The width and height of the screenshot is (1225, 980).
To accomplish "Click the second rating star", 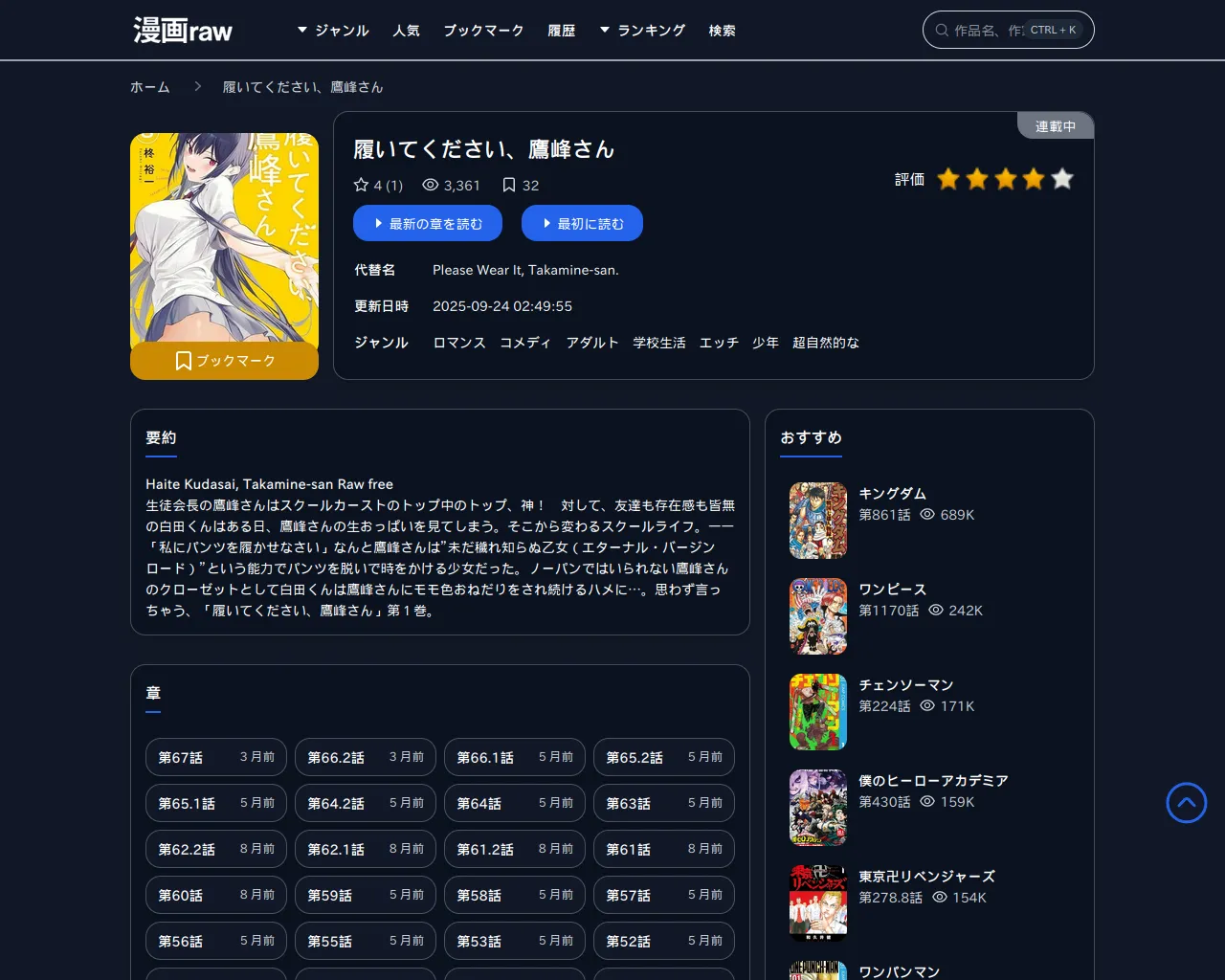I will tap(977, 179).
